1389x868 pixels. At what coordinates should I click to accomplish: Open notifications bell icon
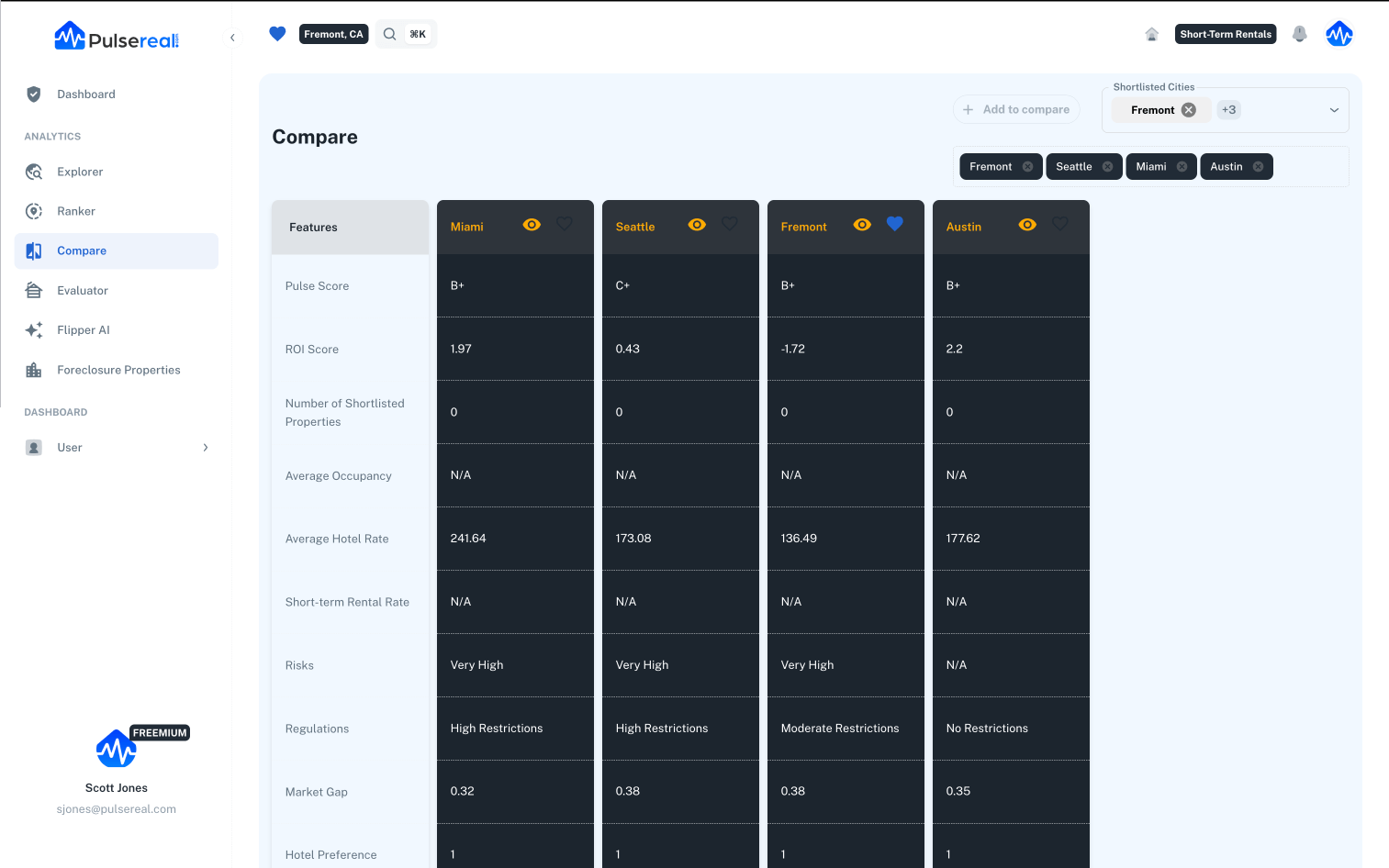pyautogui.click(x=1299, y=34)
